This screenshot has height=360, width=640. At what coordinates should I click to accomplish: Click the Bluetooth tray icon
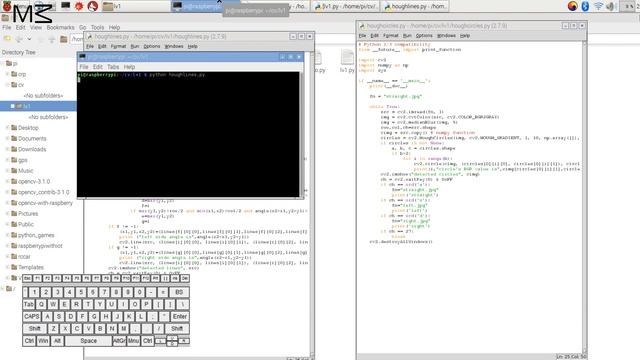pyautogui.click(x=585, y=6)
